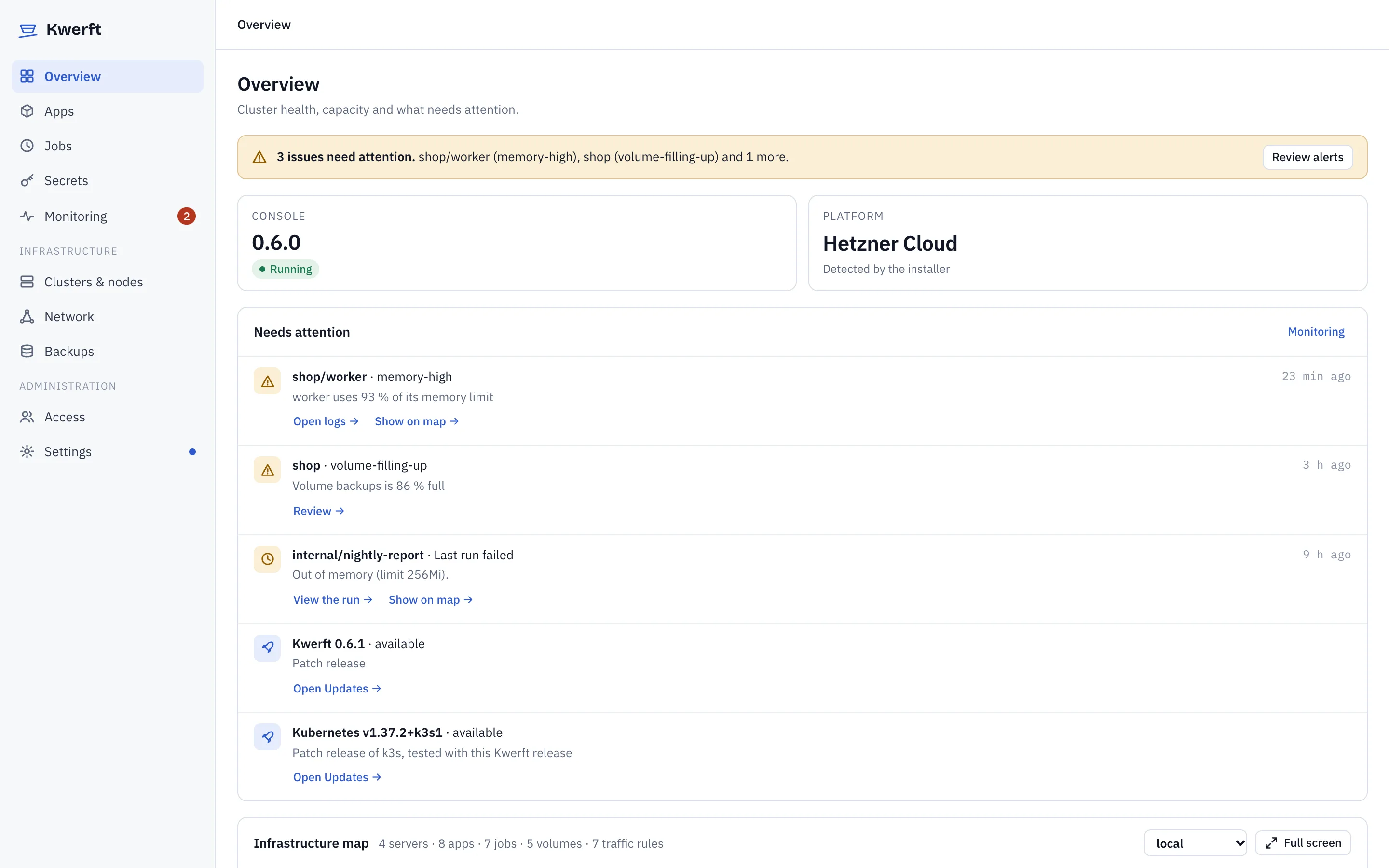This screenshot has width=1389, height=868.
Task: Click the console version 0.6.0
Action: (x=276, y=243)
